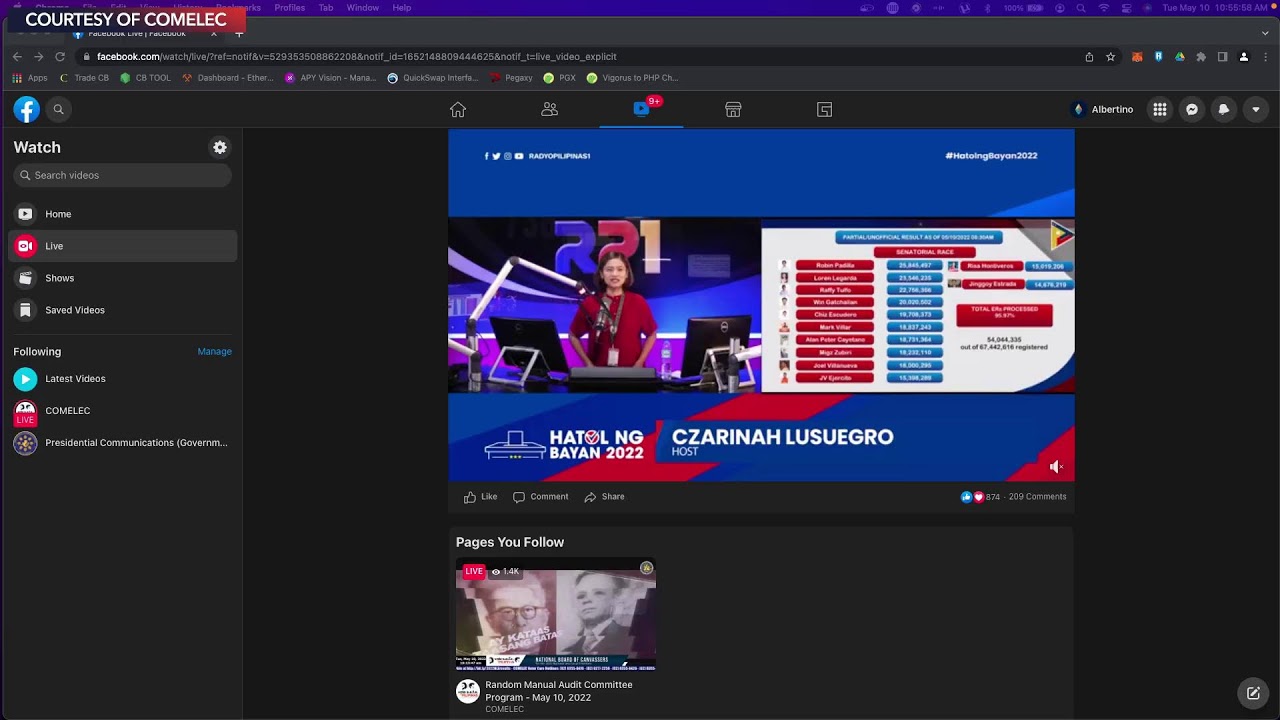Open Messenger icon
1280x720 pixels.
coord(1192,109)
